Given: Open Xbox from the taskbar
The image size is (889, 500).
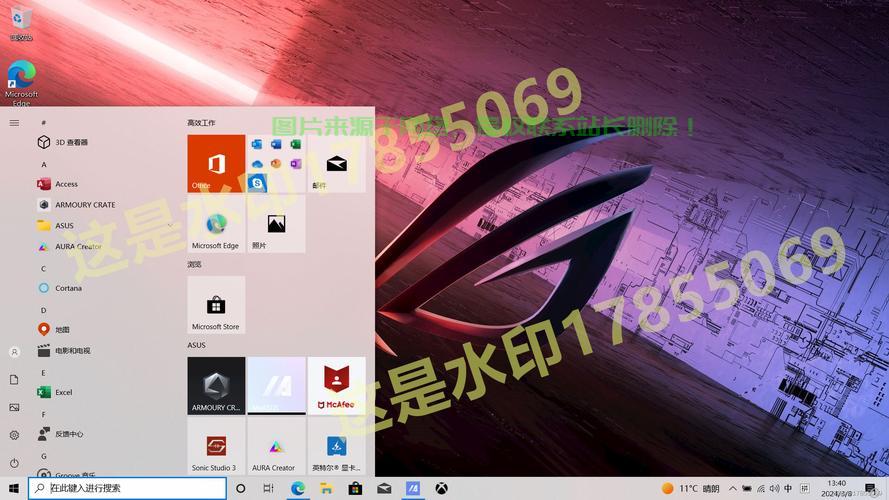Looking at the screenshot, I should [442, 488].
